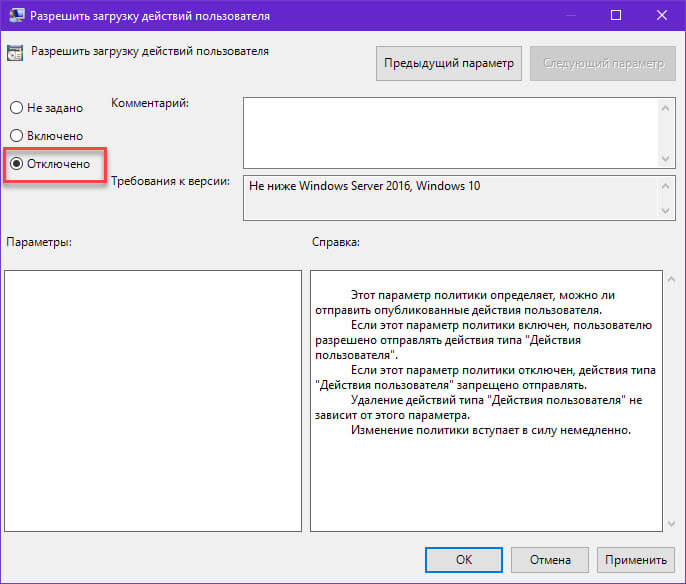
Task: Apply changes with "Применить"
Action: click(x=636, y=560)
